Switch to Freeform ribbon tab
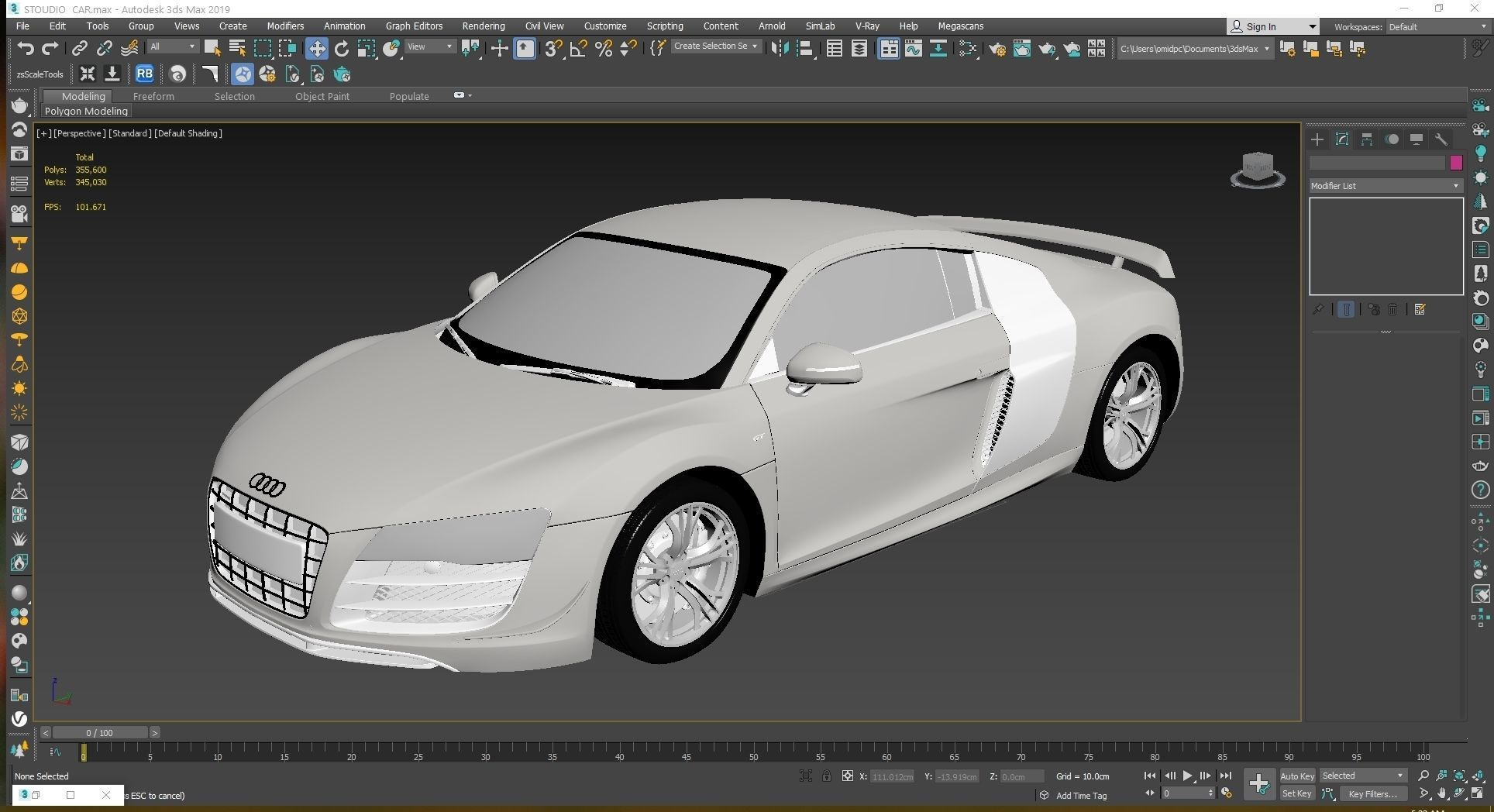 click(153, 96)
